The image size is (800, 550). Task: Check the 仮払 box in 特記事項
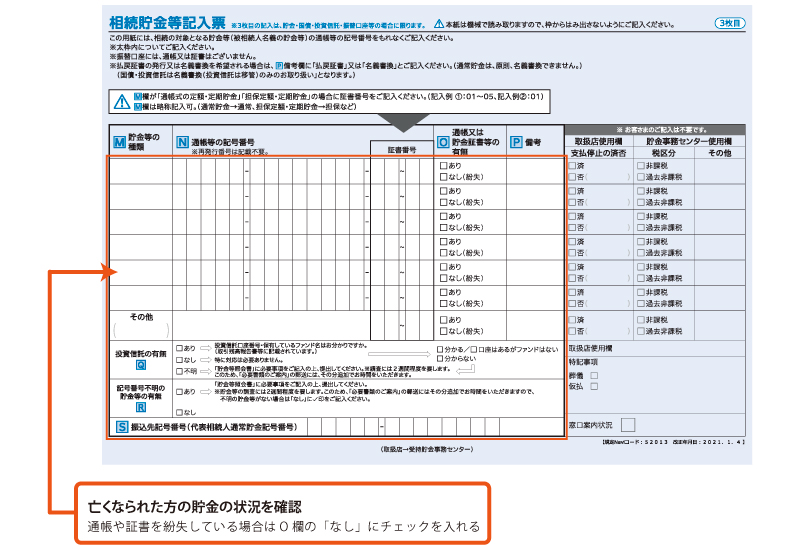pos(594,386)
